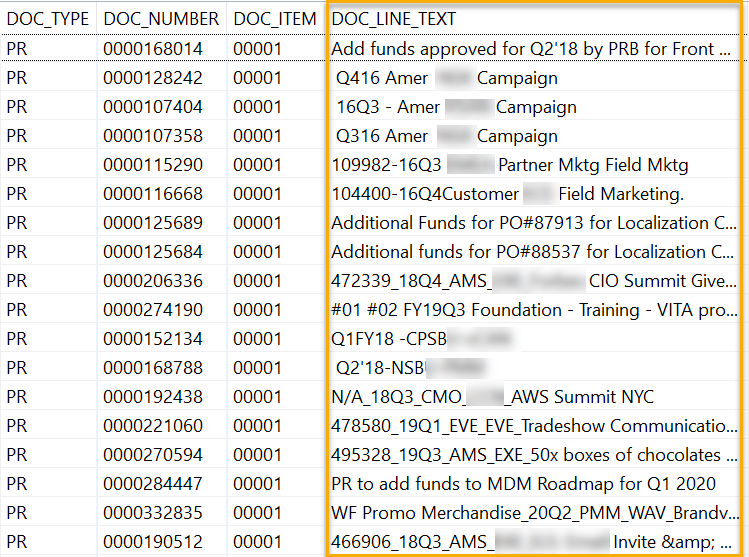Image resolution: width=749 pixels, height=557 pixels.
Task: Click the DOC_TYPE column header
Action: (x=48, y=19)
